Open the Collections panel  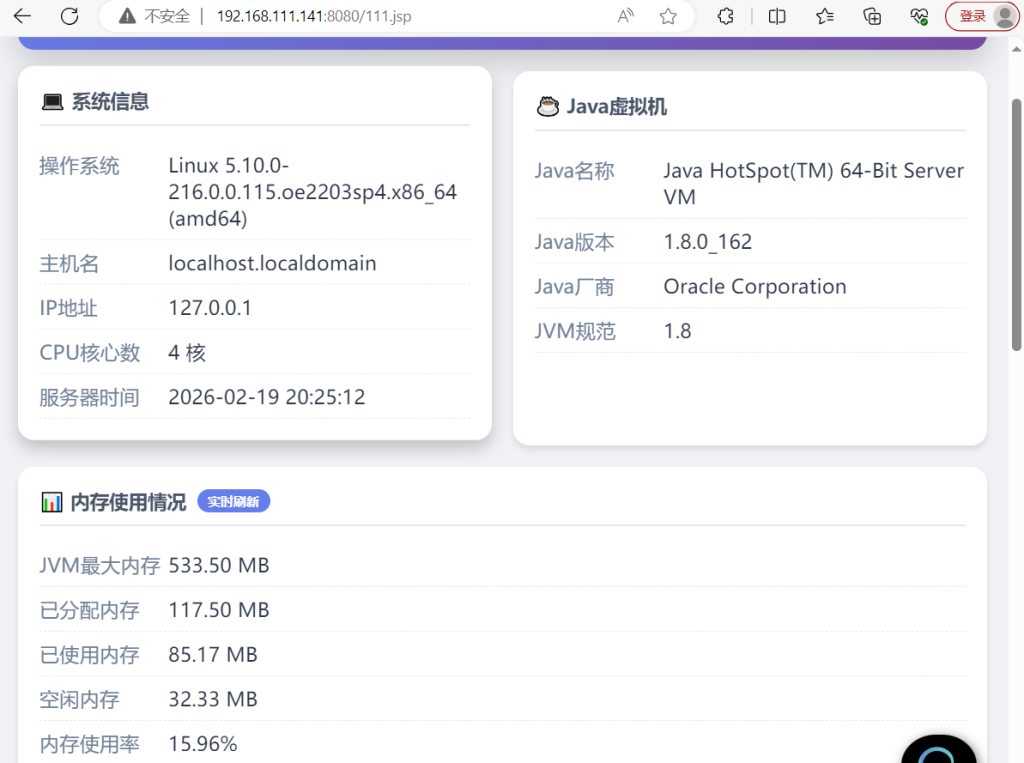872,16
